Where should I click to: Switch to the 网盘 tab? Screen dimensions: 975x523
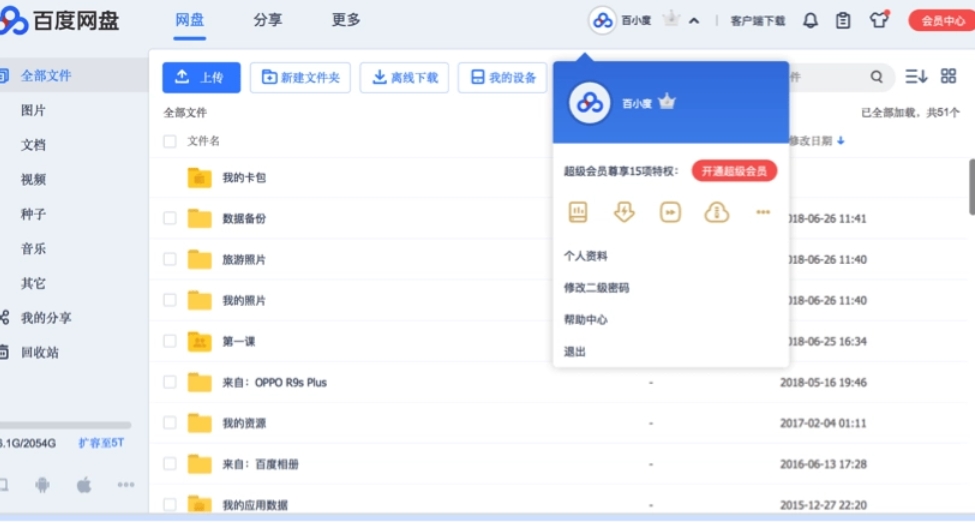tap(190, 20)
